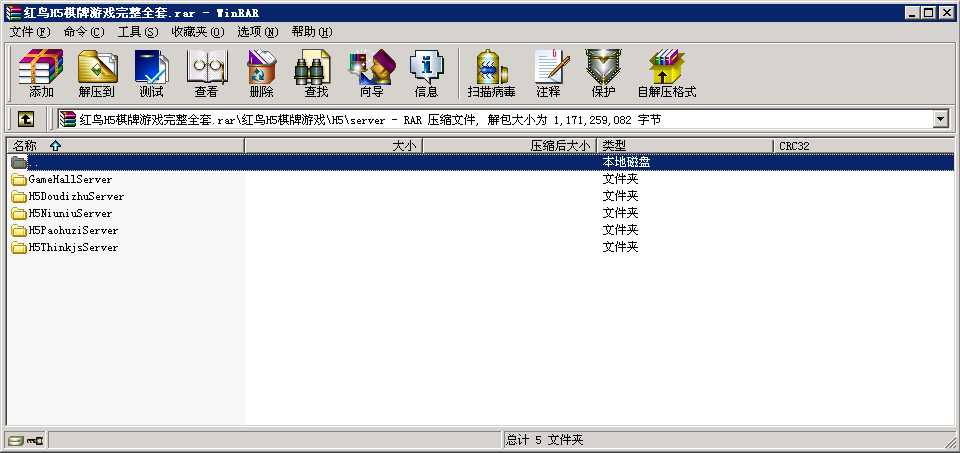Click the Extract To (解压到) icon

coord(97,74)
